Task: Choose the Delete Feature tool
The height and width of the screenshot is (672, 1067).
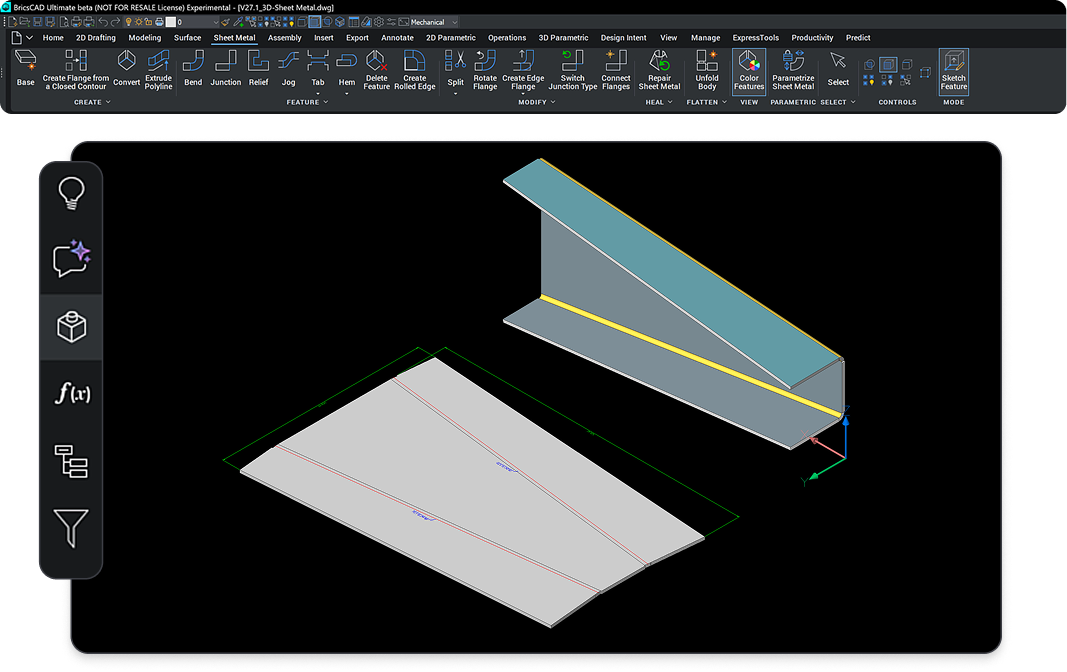Action: (376, 69)
